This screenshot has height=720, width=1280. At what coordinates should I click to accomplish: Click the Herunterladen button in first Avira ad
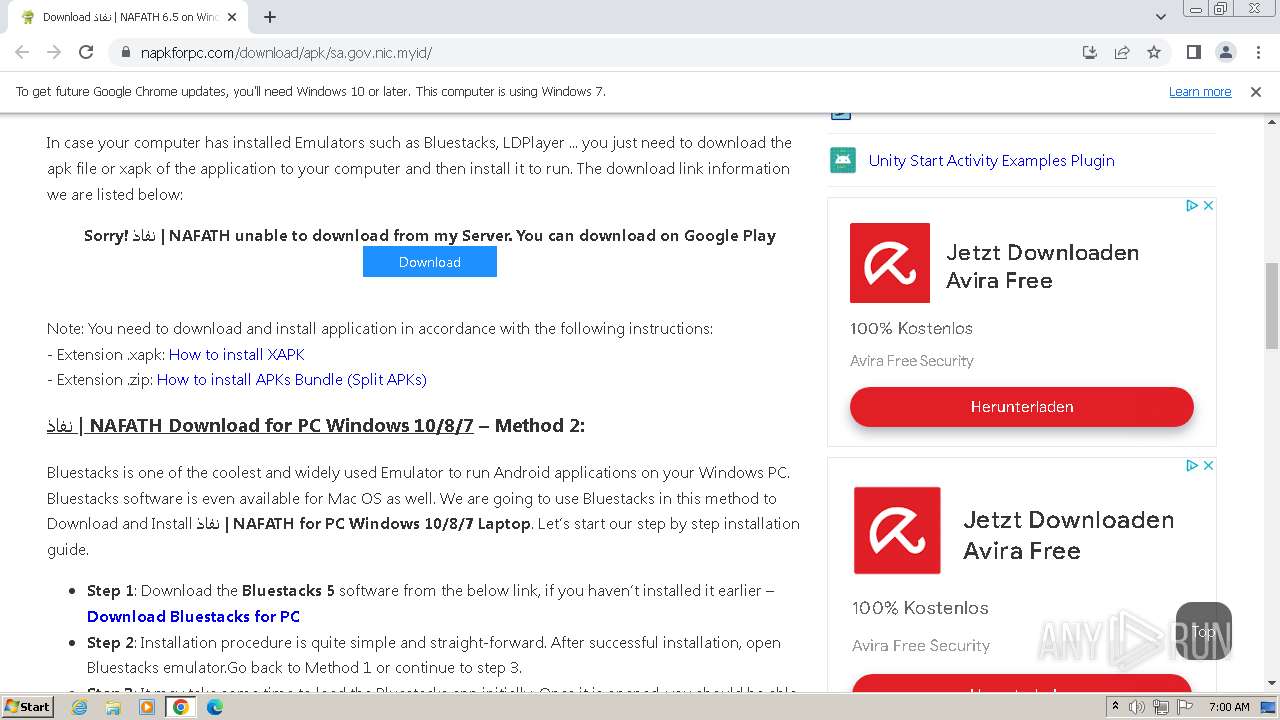(x=1022, y=407)
